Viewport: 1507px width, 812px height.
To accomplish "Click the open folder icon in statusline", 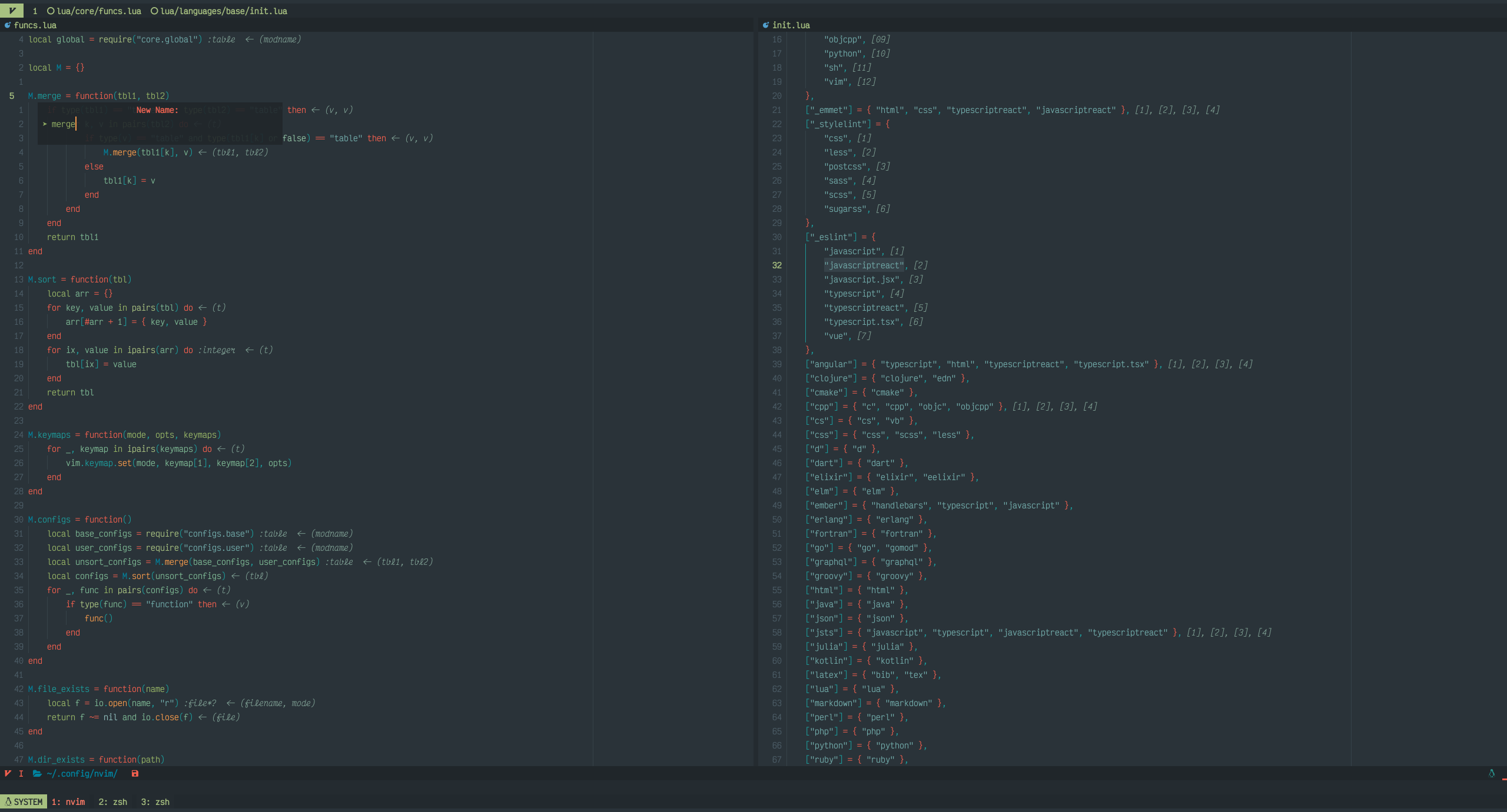I will coord(37,774).
